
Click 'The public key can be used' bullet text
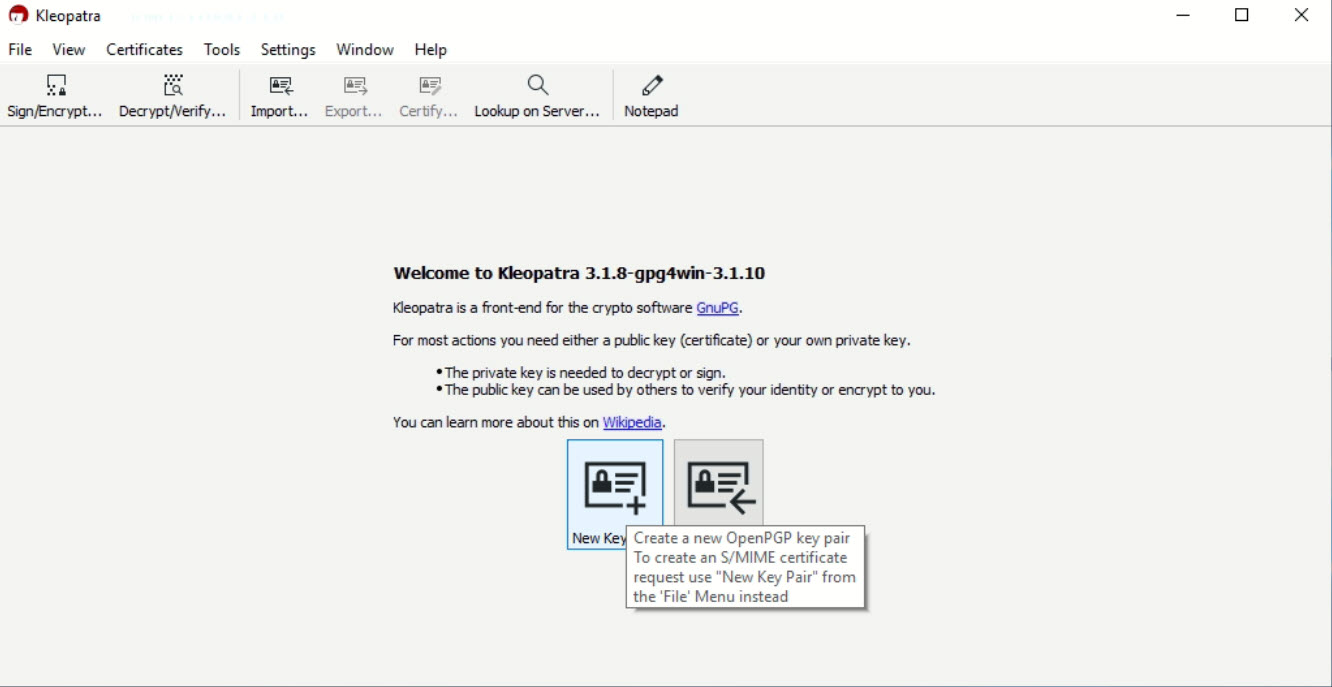(x=690, y=390)
